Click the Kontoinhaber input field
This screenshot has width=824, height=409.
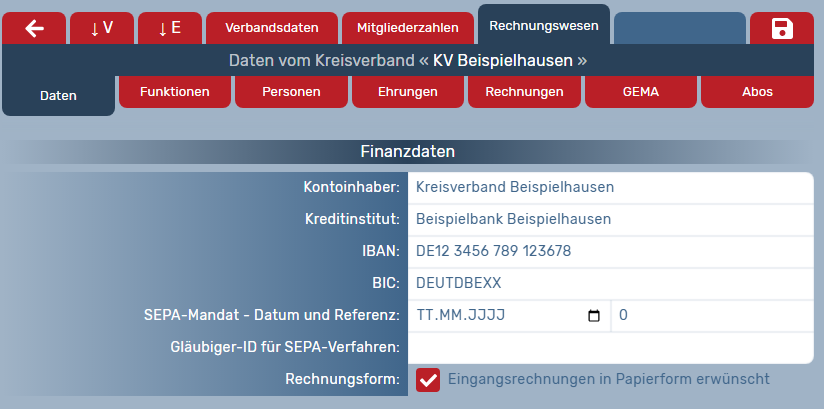click(x=610, y=187)
